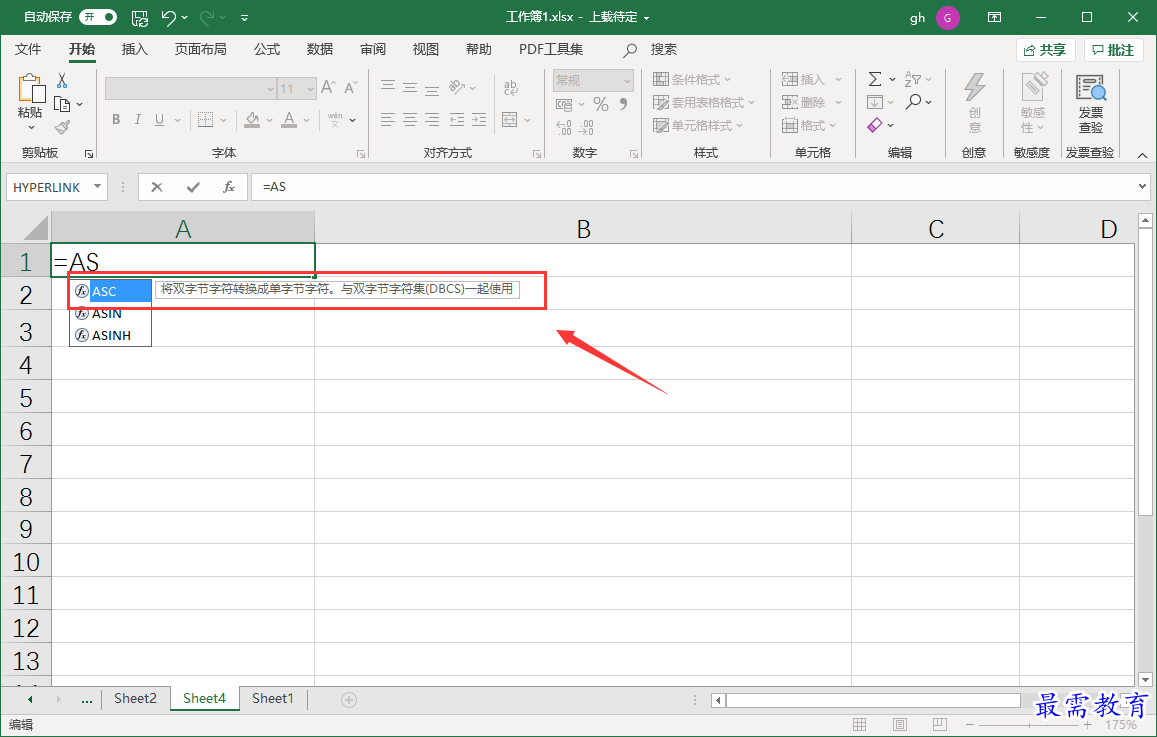Click the Copy icon
This screenshot has width=1157, height=737.
(x=62, y=104)
